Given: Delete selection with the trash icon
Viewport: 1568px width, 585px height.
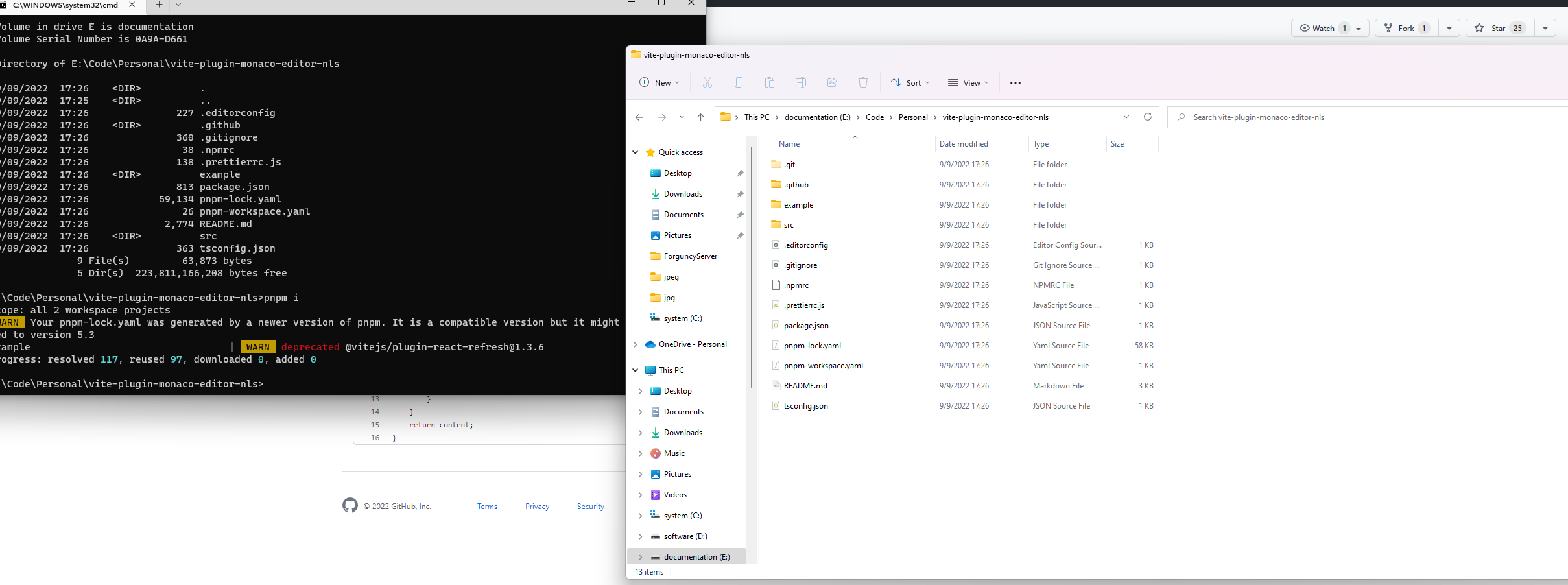Looking at the screenshot, I should tap(862, 82).
